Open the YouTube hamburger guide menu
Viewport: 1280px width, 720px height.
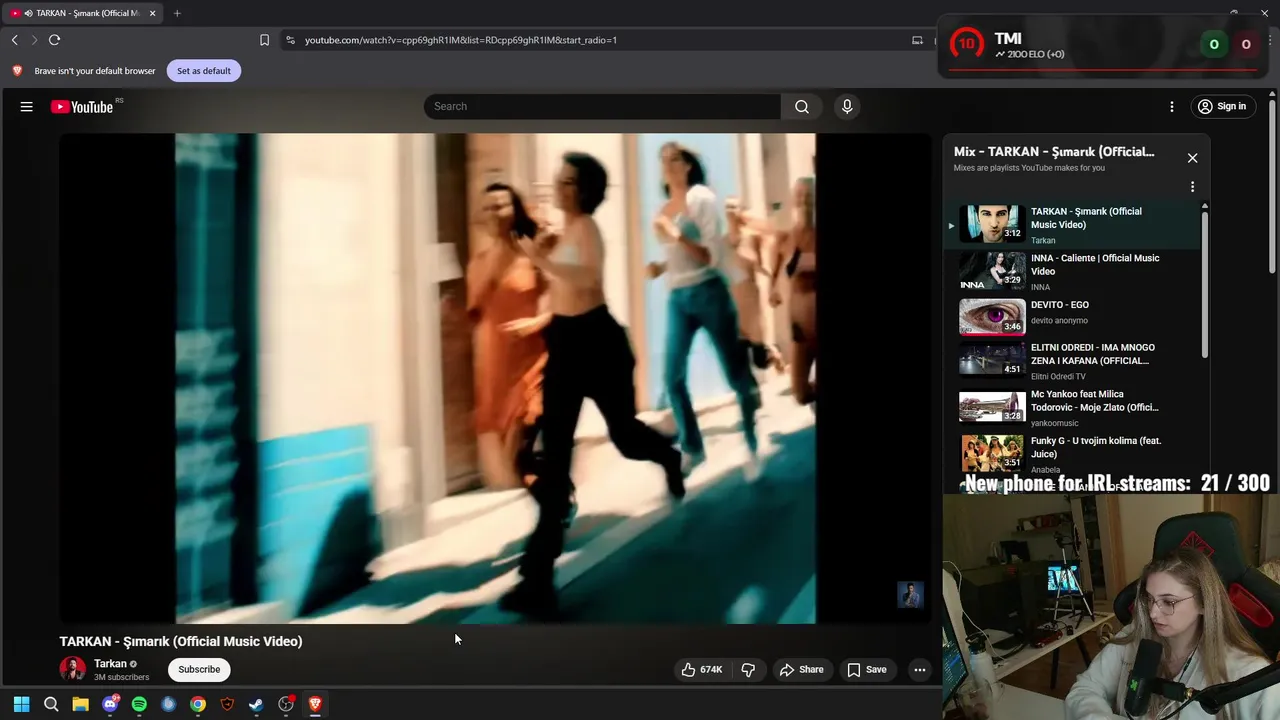pyautogui.click(x=27, y=106)
